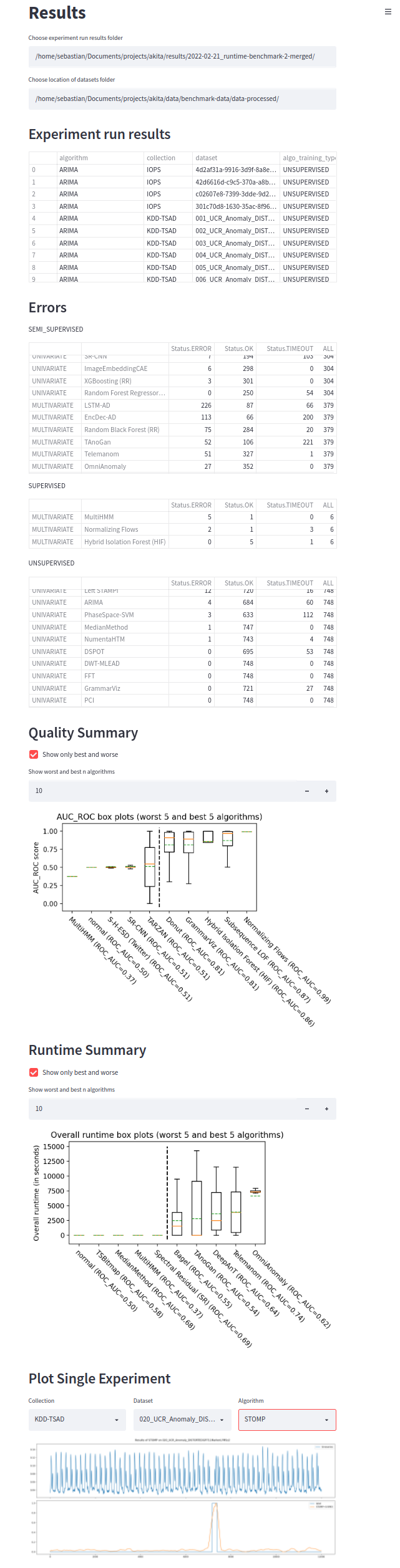The image size is (400, 1568).
Task: Select the MultiHMM cell in SUPERVISED table
Action: (125, 517)
